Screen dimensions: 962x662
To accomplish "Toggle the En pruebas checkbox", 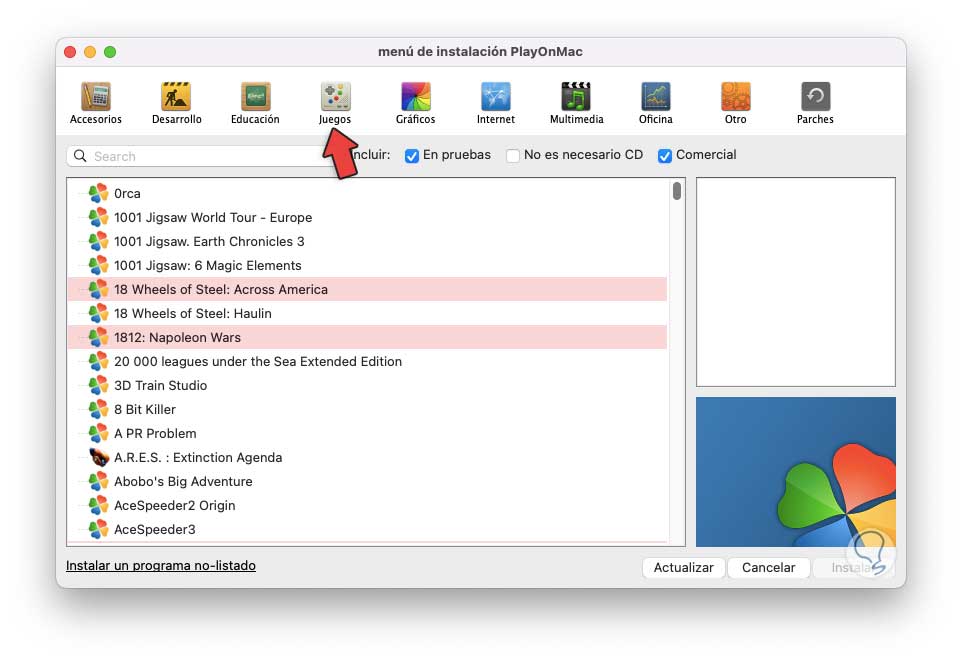I will click(412, 156).
